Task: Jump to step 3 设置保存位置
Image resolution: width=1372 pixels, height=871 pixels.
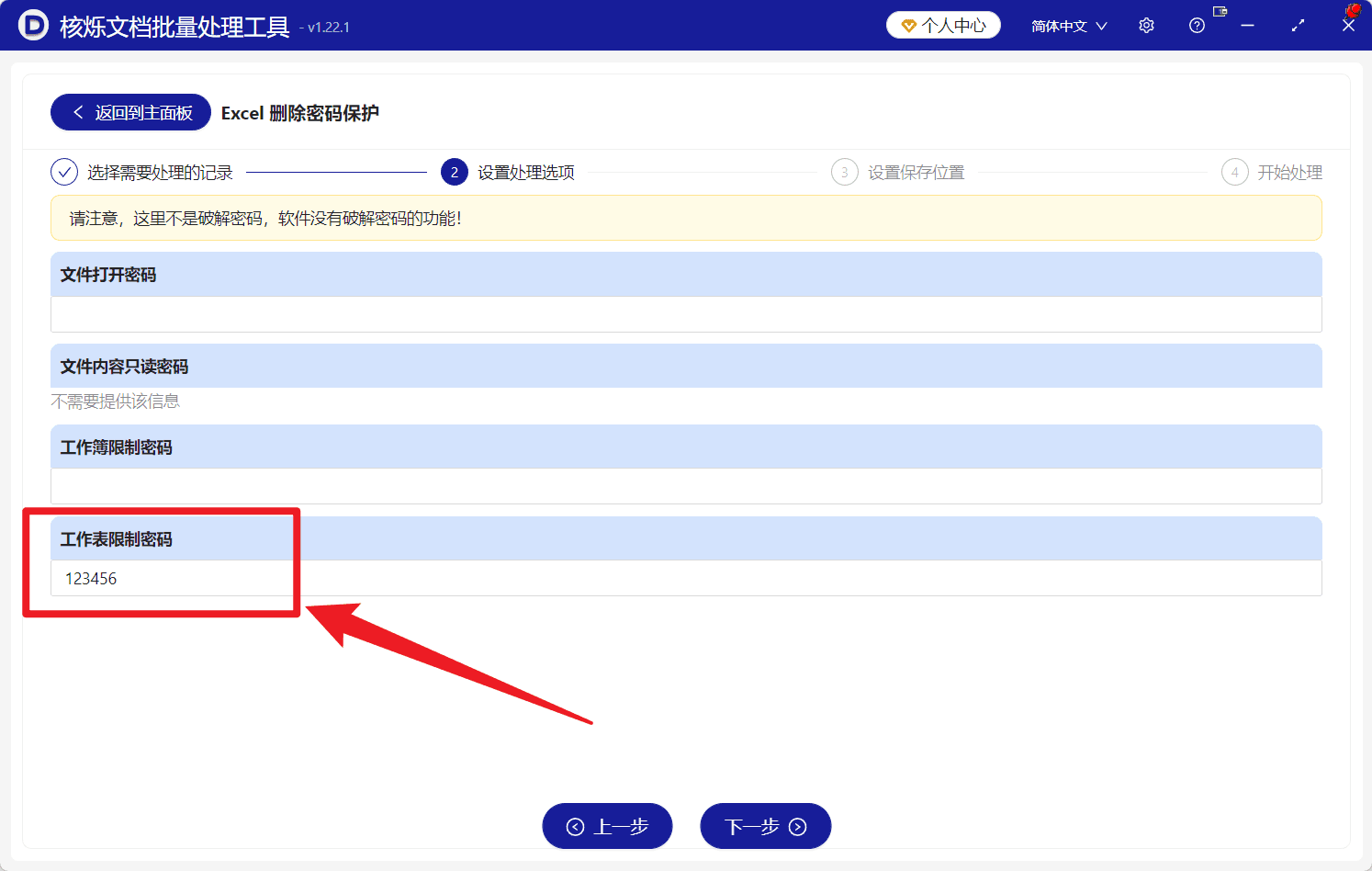Action: coord(917,173)
